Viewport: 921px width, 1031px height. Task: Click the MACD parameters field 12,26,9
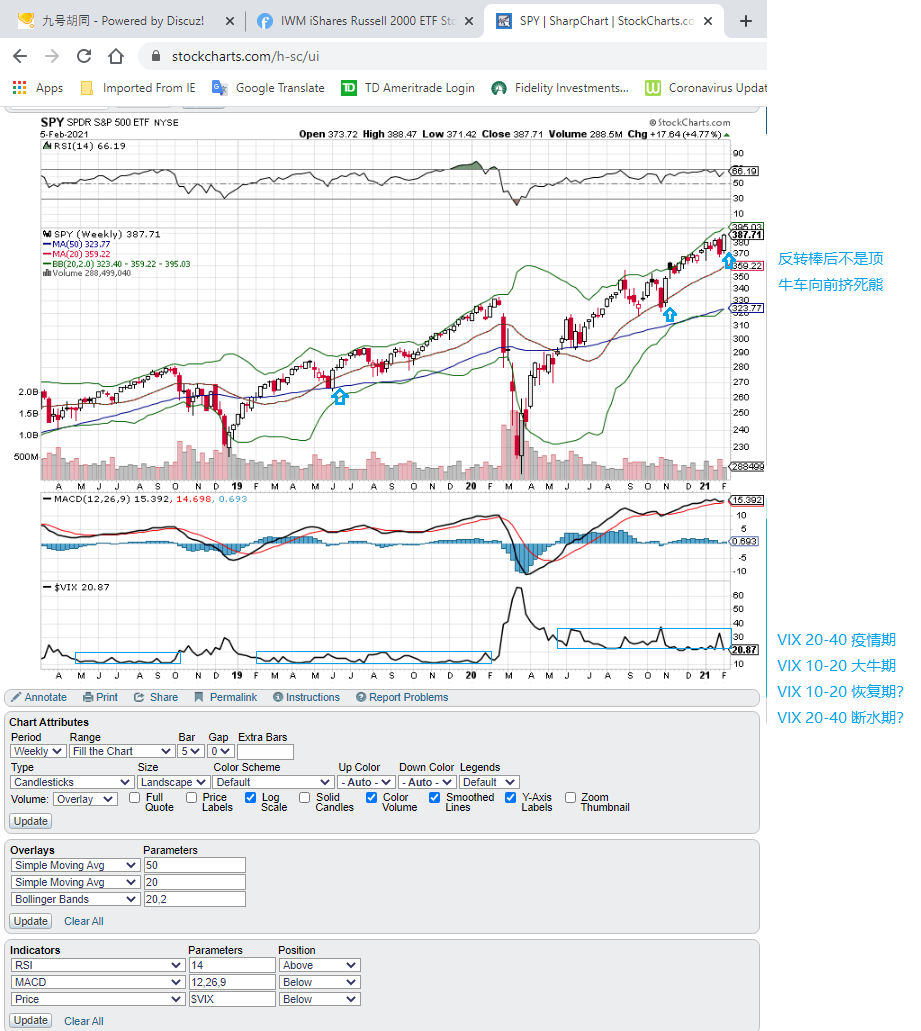coord(231,982)
